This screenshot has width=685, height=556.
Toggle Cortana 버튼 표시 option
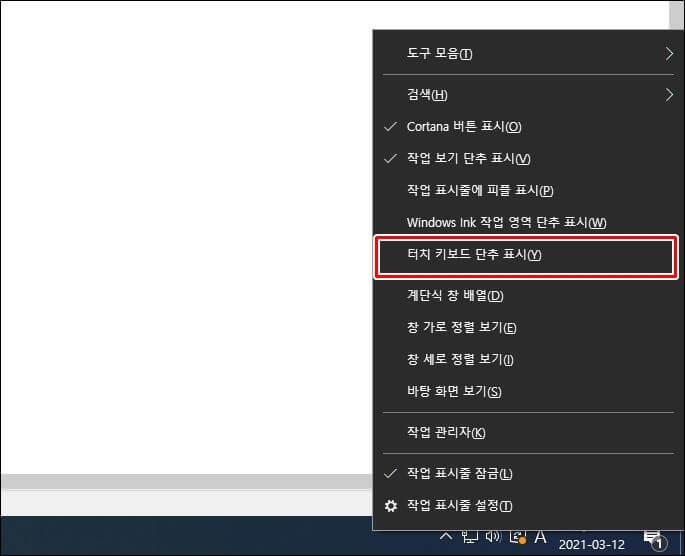click(526, 127)
